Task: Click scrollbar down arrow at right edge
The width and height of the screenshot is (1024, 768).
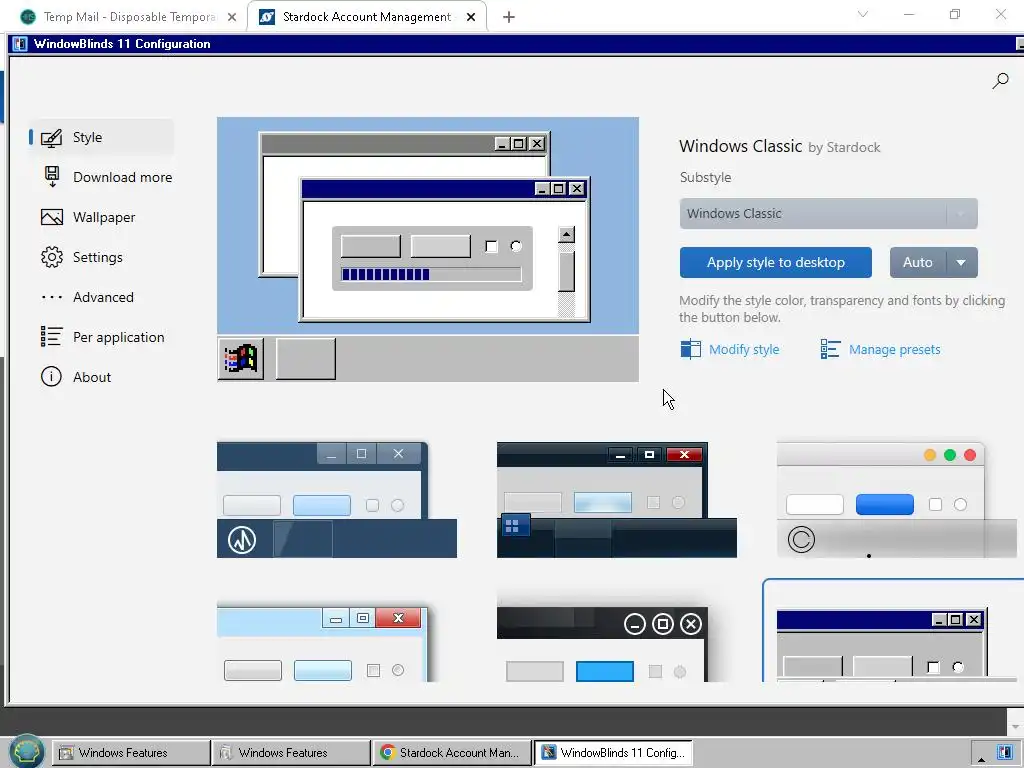Action: [x=1015, y=726]
